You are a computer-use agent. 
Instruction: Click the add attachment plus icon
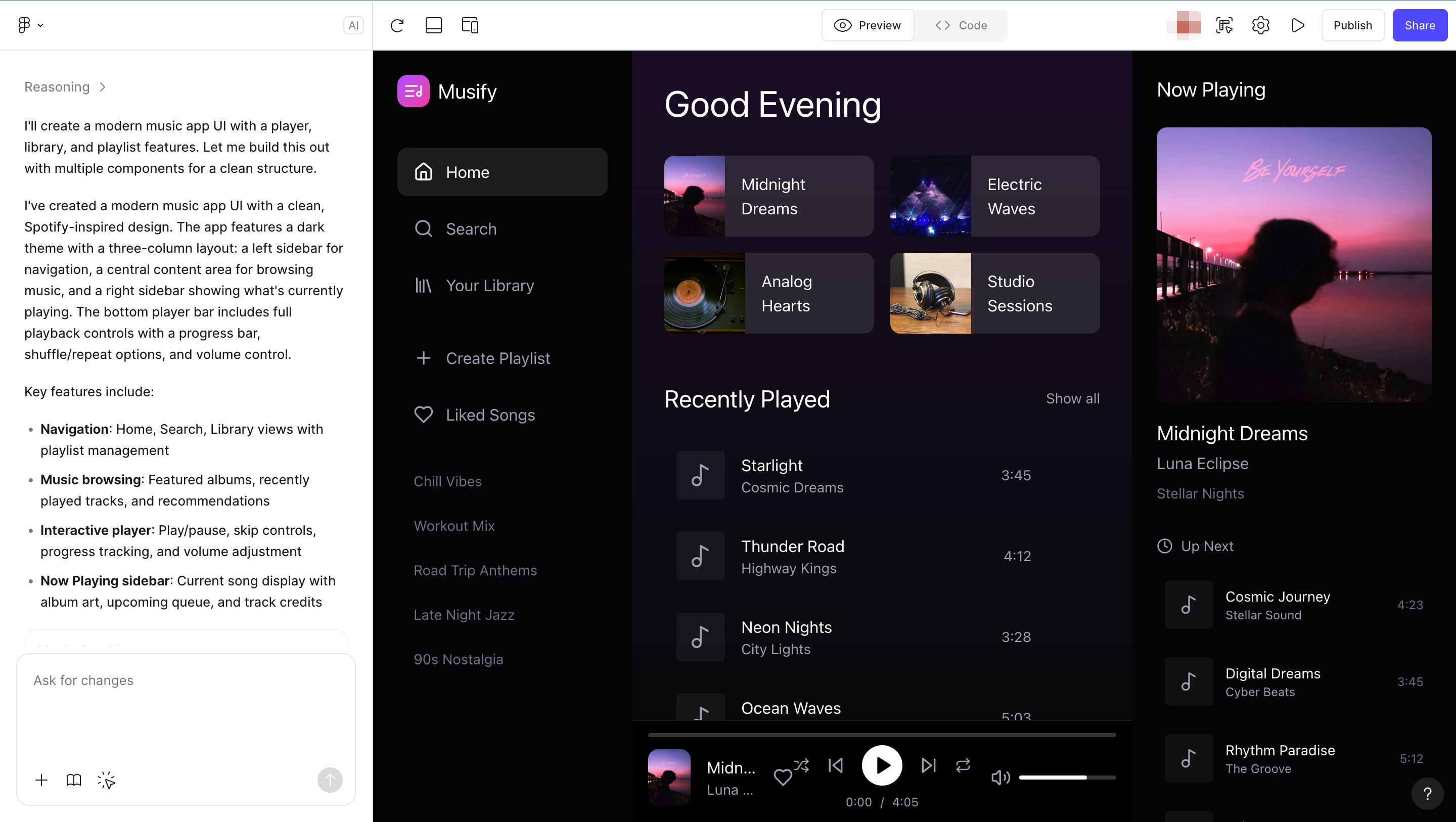click(41, 780)
